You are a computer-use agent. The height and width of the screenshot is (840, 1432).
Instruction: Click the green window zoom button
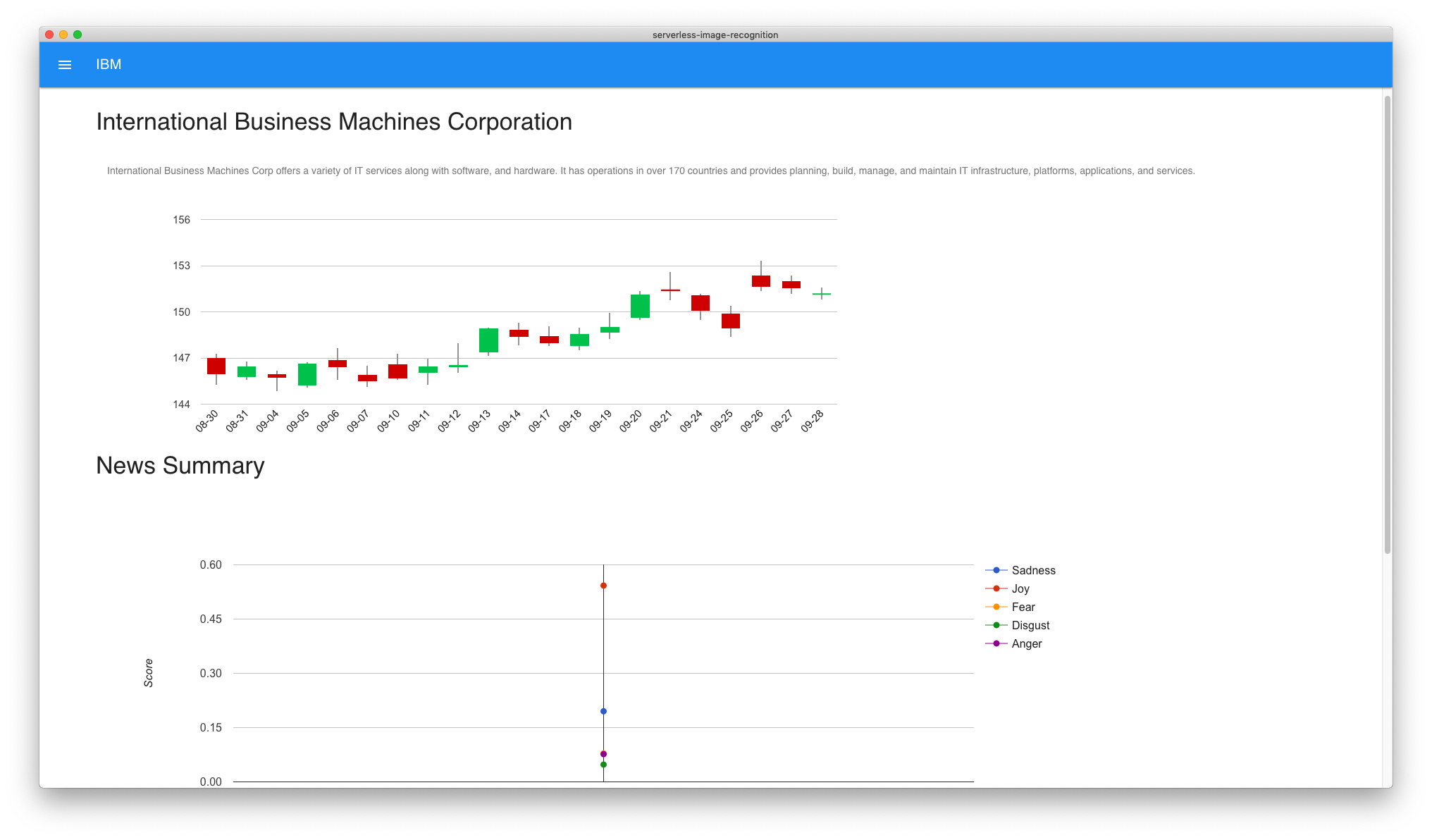(78, 35)
